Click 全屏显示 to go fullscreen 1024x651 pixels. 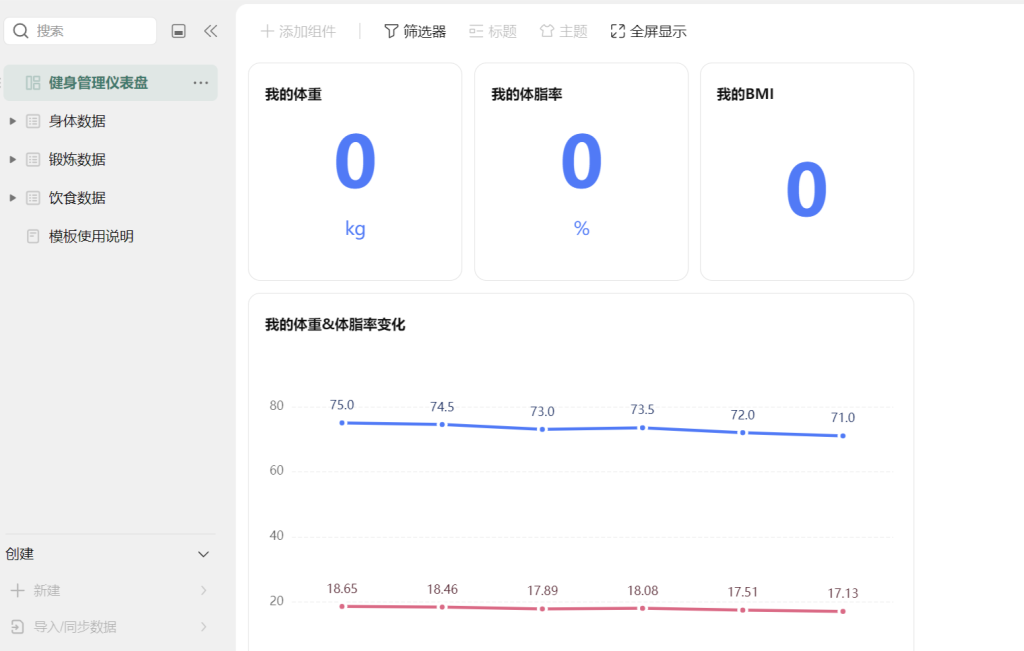click(x=648, y=31)
